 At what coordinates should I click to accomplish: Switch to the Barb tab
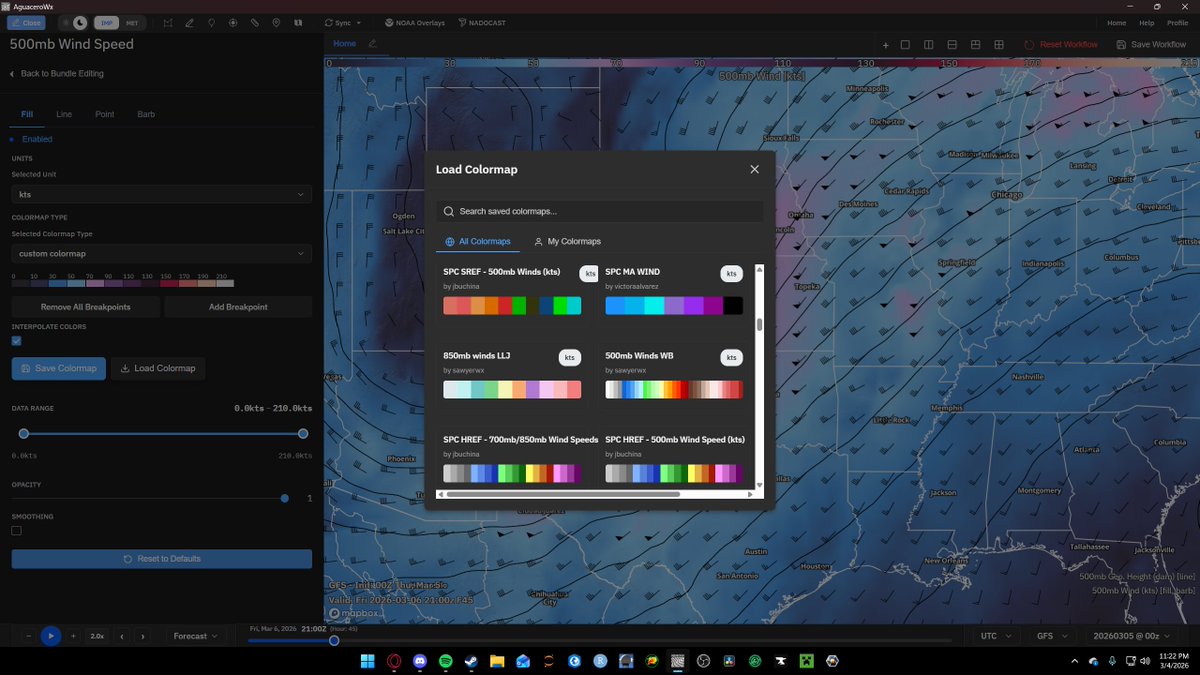(x=146, y=114)
